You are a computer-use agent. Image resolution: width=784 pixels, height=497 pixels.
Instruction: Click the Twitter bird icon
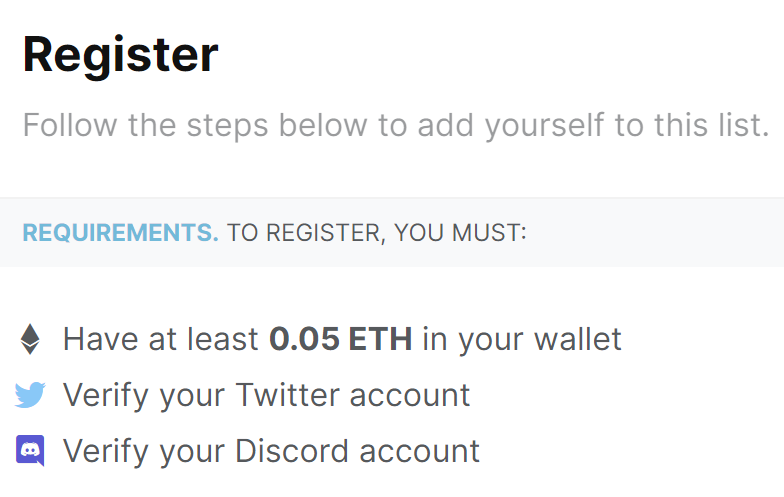(x=30, y=395)
